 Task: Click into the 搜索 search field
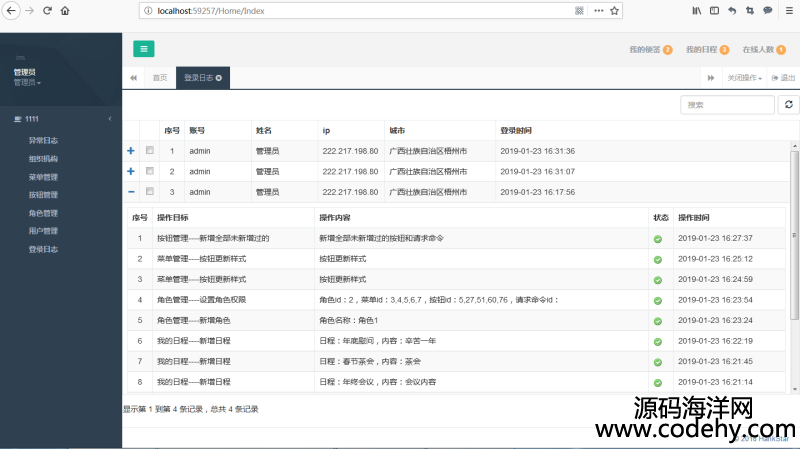tap(727, 104)
